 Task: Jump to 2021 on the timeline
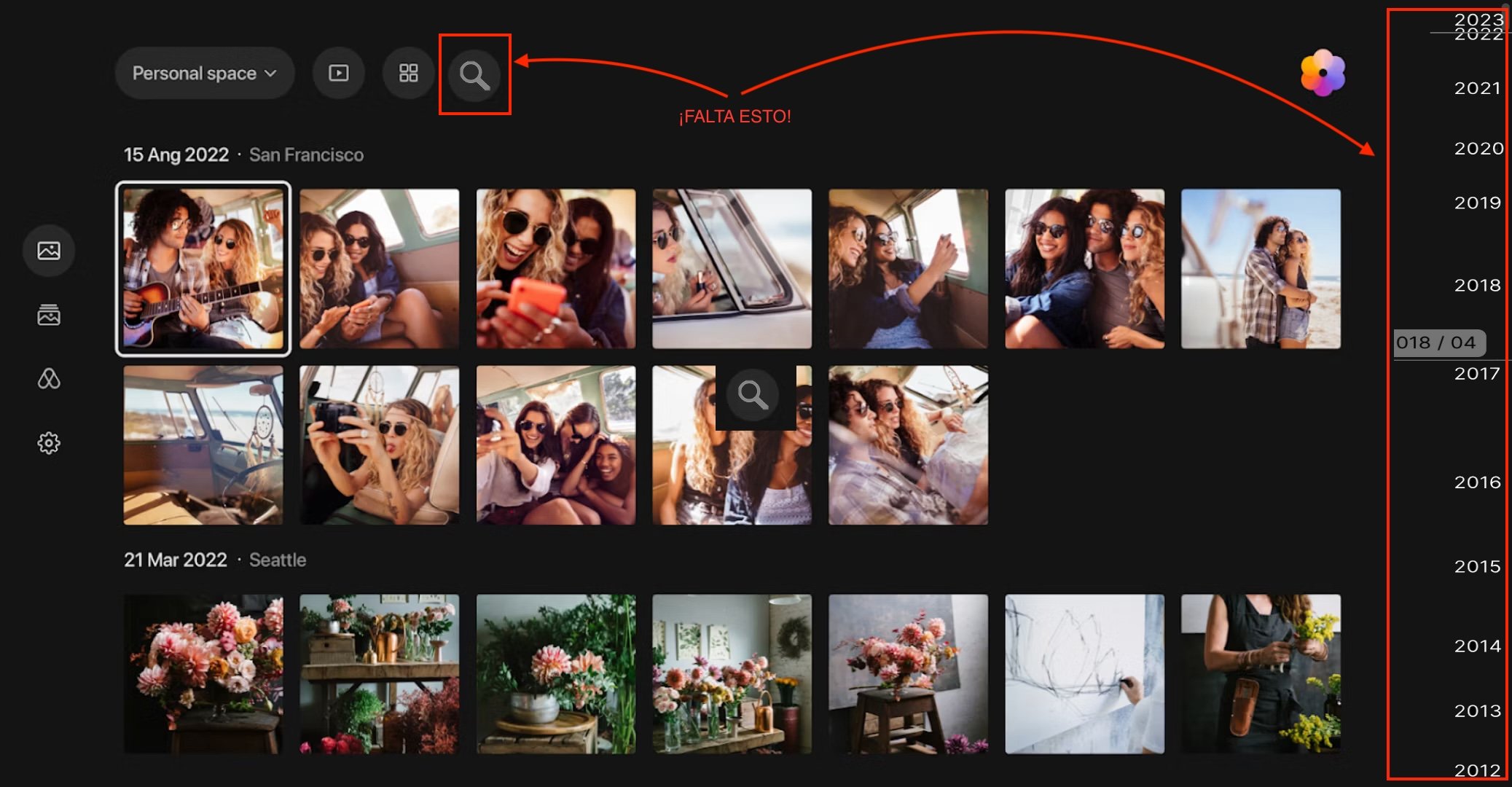pos(1477,88)
